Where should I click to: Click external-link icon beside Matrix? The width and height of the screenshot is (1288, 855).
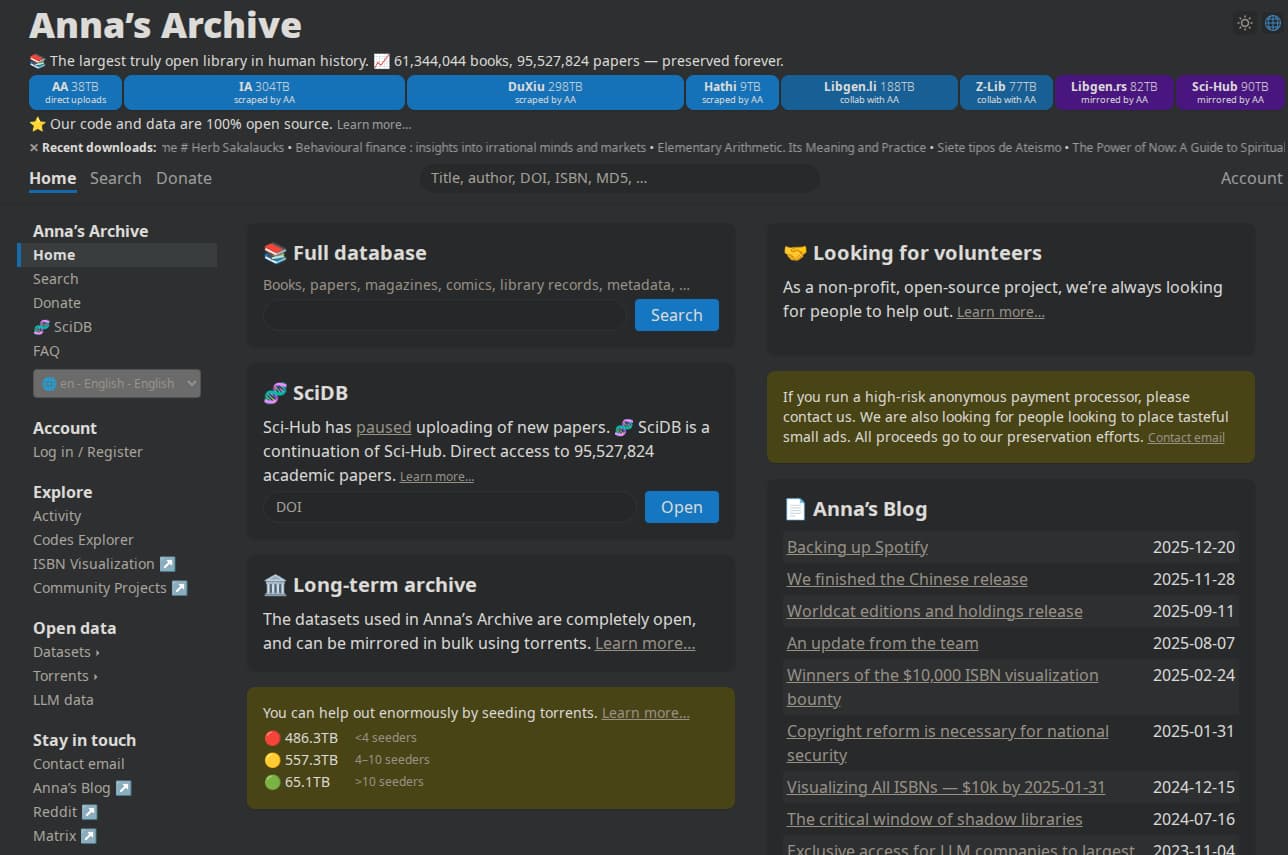click(88, 836)
